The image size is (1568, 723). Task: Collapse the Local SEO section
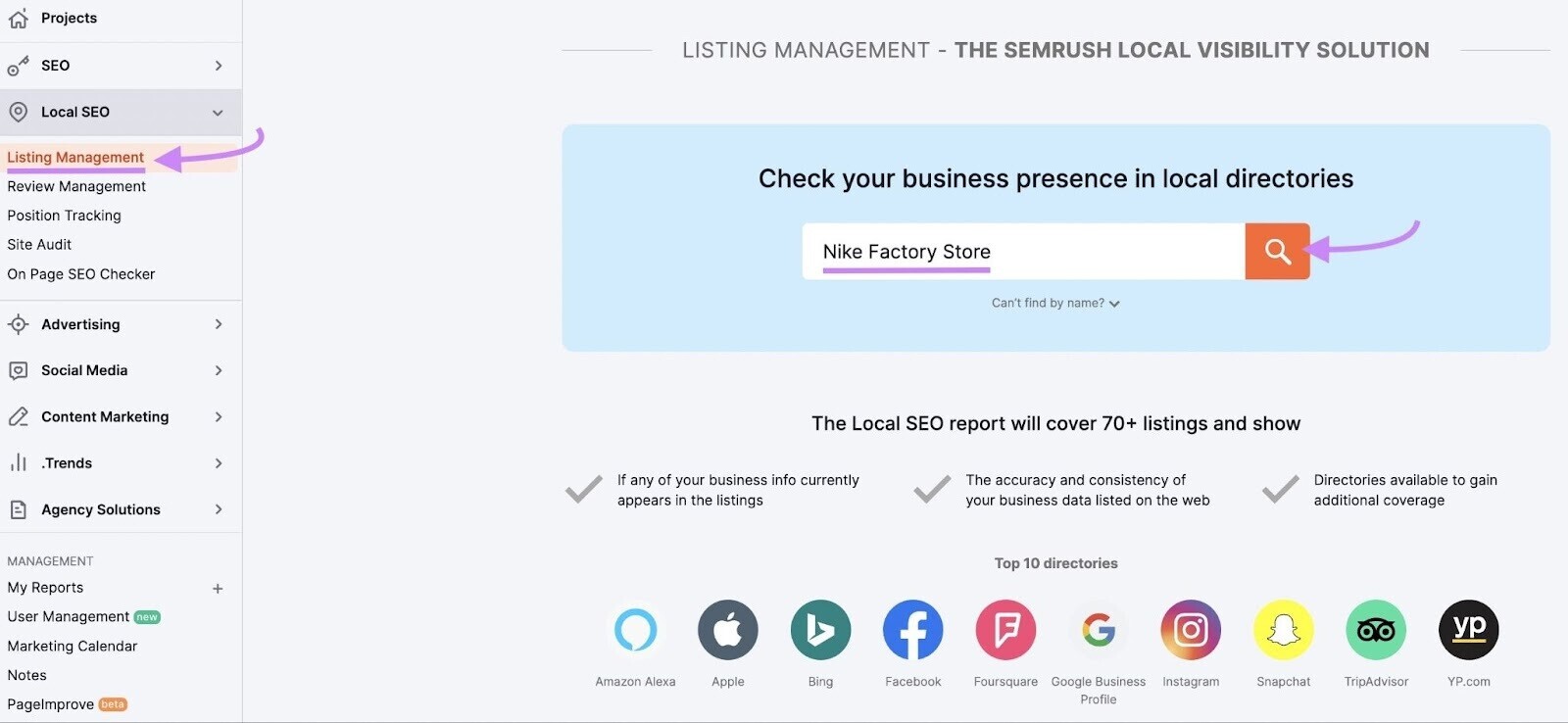[218, 113]
